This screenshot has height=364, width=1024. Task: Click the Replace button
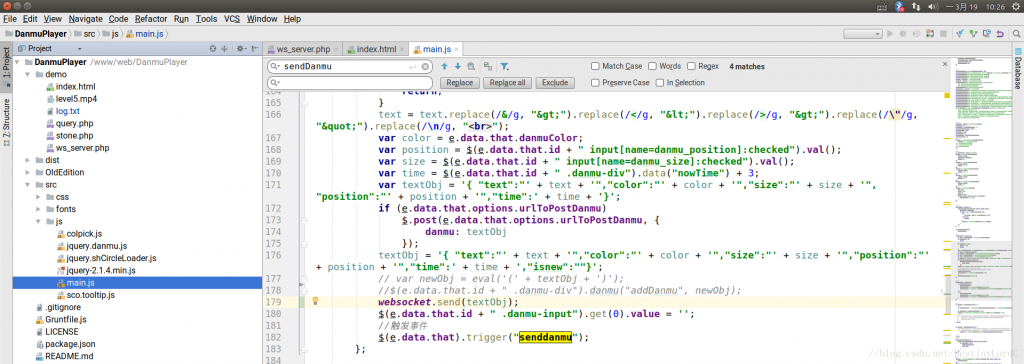pyautogui.click(x=460, y=83)
